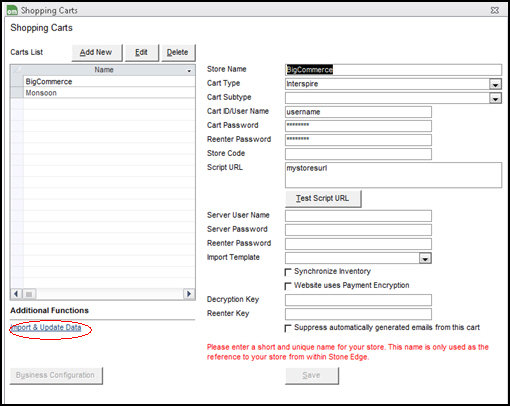Open the Cart Type dropdown
Image resolution: width=510 pixels, height=406 pixels.
(x=496, y=84)
